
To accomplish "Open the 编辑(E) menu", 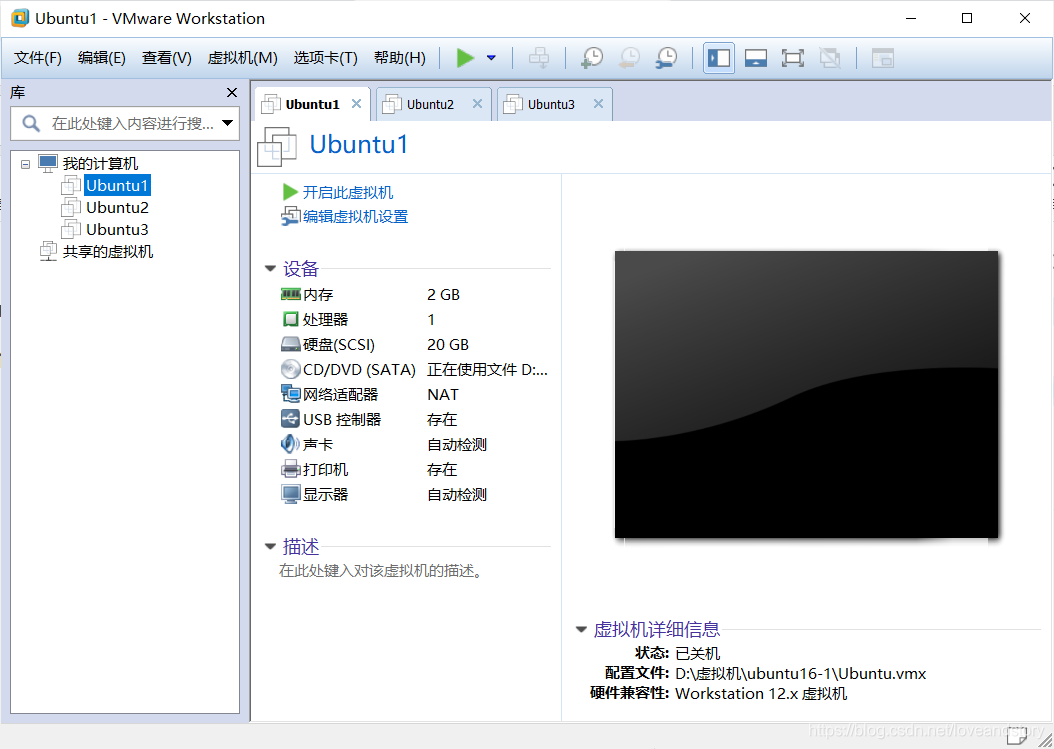I will 102,58.
